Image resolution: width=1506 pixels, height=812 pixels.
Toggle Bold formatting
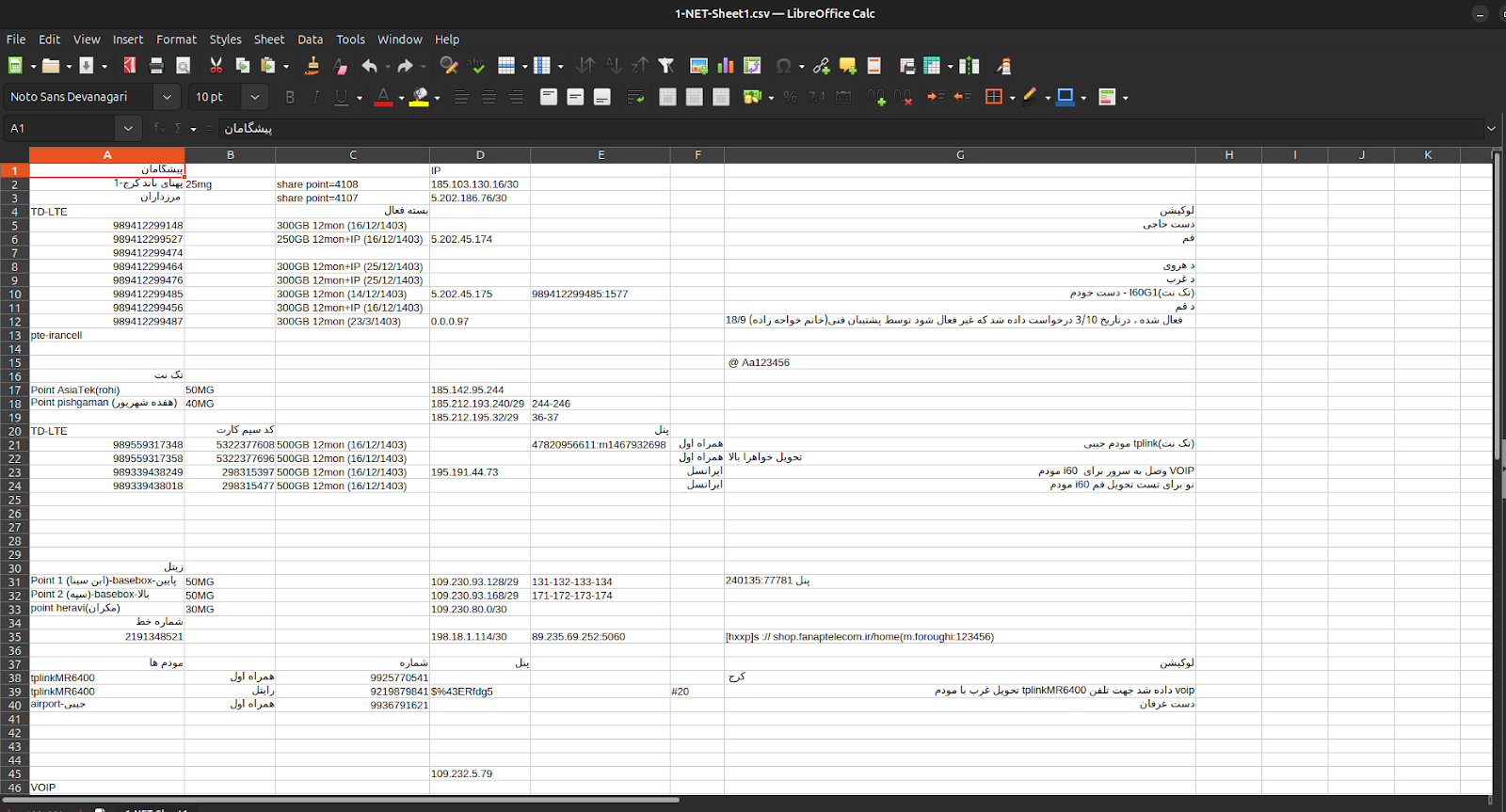click(x=290, y=97)
